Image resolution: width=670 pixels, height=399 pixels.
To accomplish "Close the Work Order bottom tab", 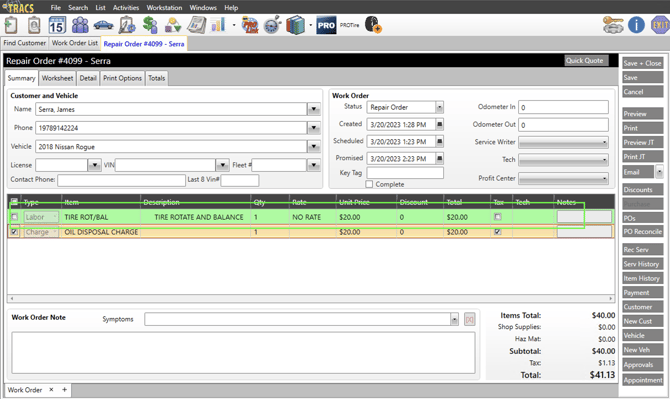I will tap(51, 390).
